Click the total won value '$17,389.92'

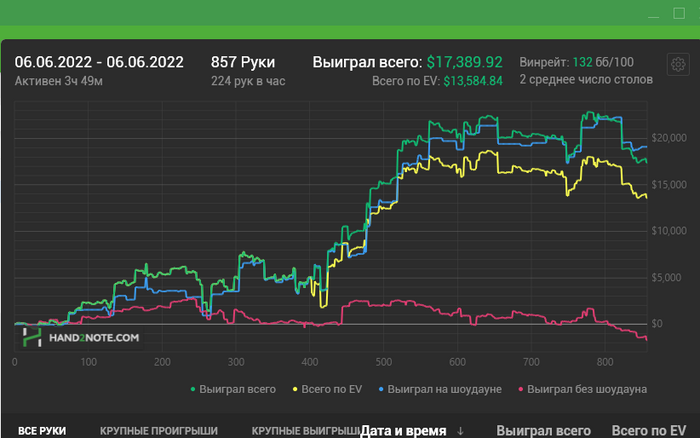(x=464, y=62)
